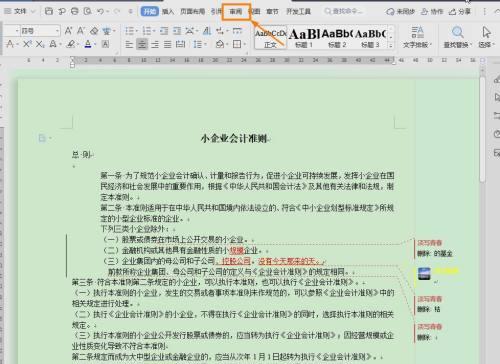Open the 文字排版 dropdown
Viewport: 500px width, 364px height.
[x=417, y=37]
